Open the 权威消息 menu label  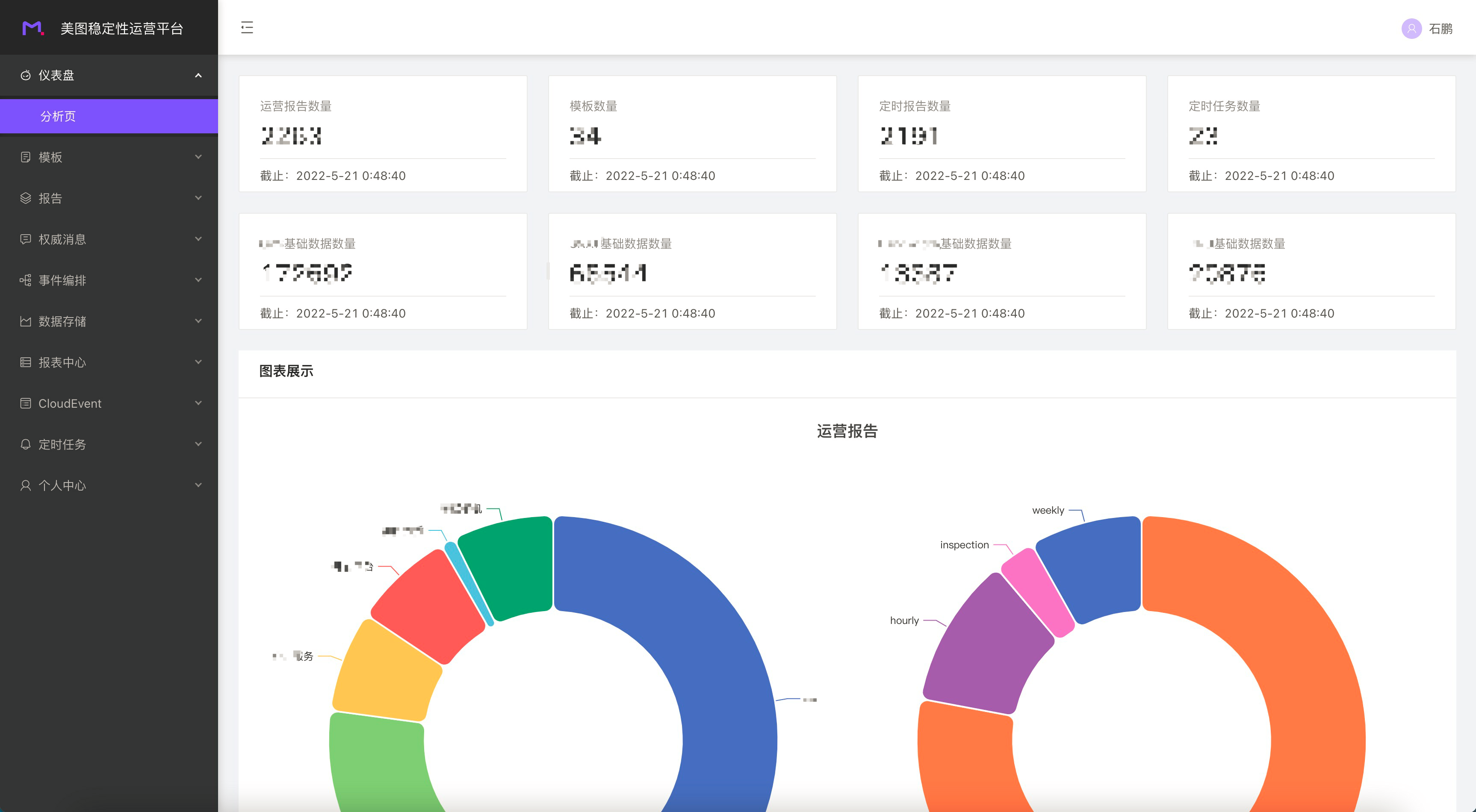pos(62,239)
